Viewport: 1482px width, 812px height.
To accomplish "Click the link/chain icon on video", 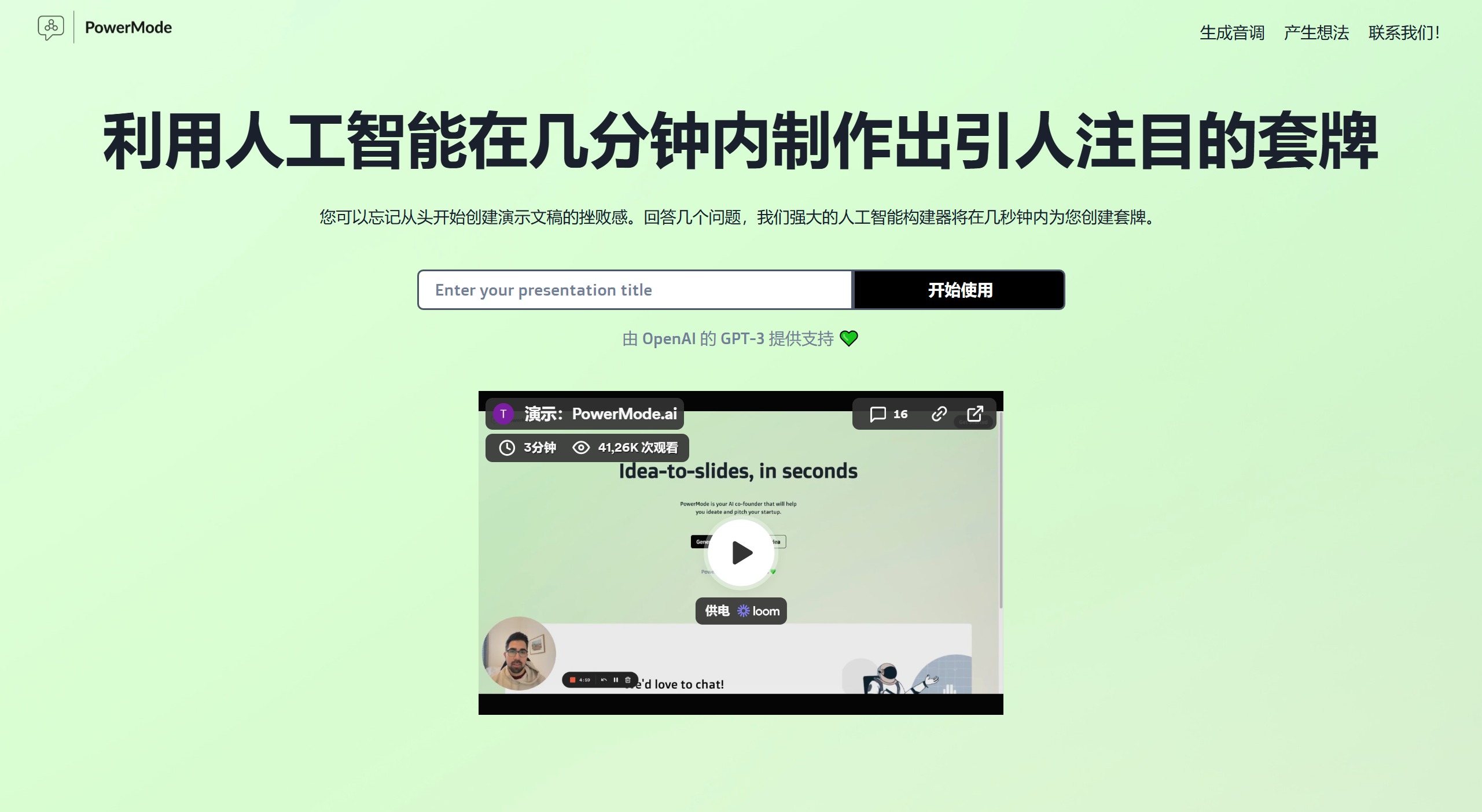I will [938, 415].
